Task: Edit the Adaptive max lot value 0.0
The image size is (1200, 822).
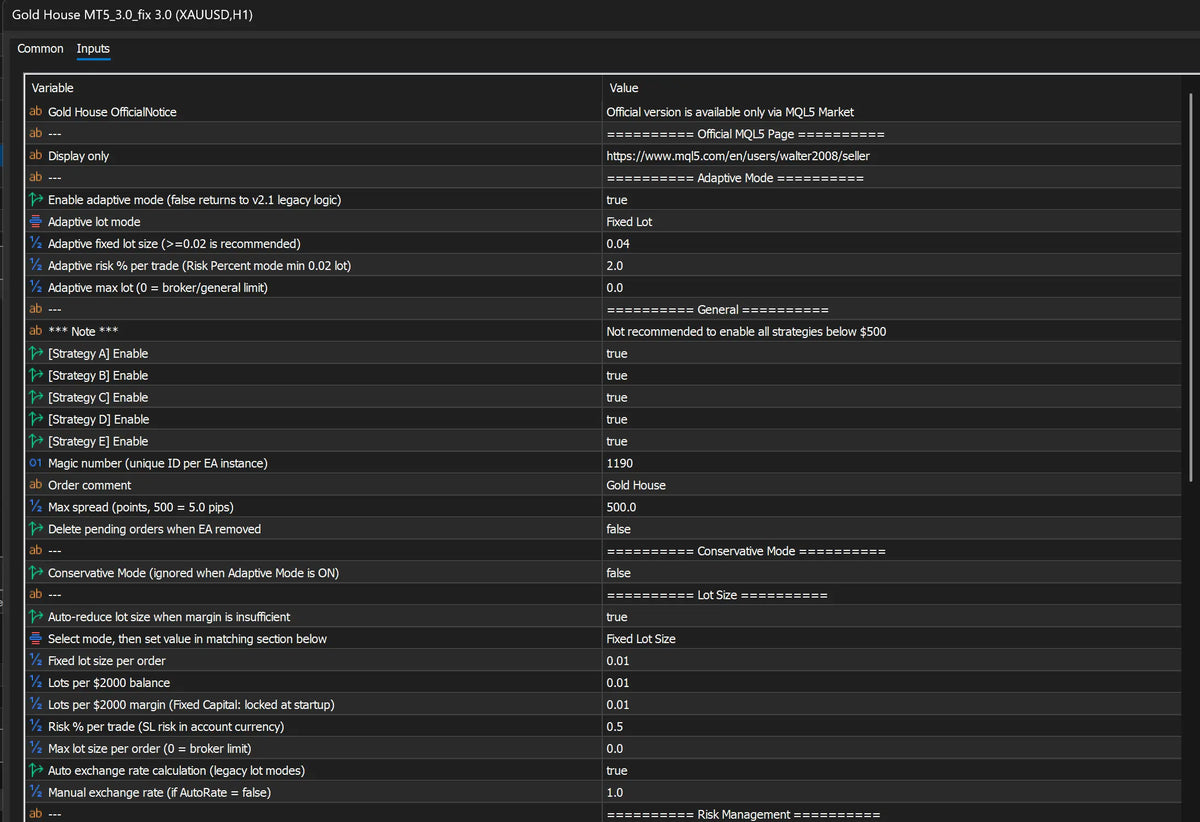Action: (615, 288)
